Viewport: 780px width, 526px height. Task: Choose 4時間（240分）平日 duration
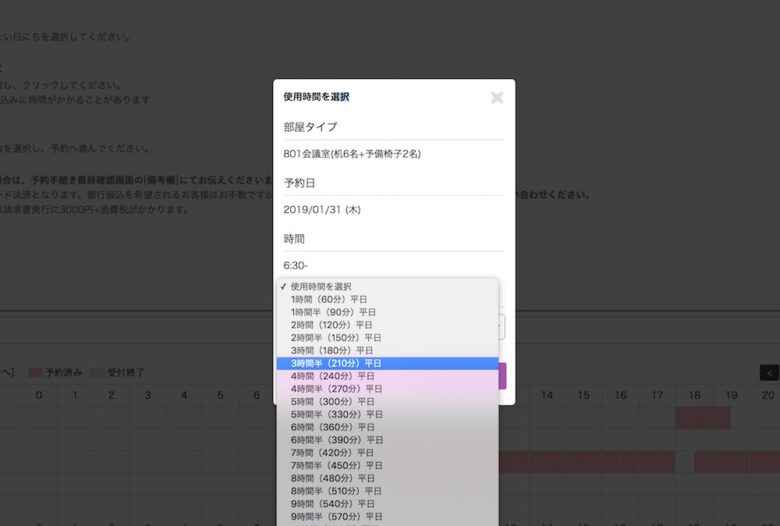pos(388,376)
